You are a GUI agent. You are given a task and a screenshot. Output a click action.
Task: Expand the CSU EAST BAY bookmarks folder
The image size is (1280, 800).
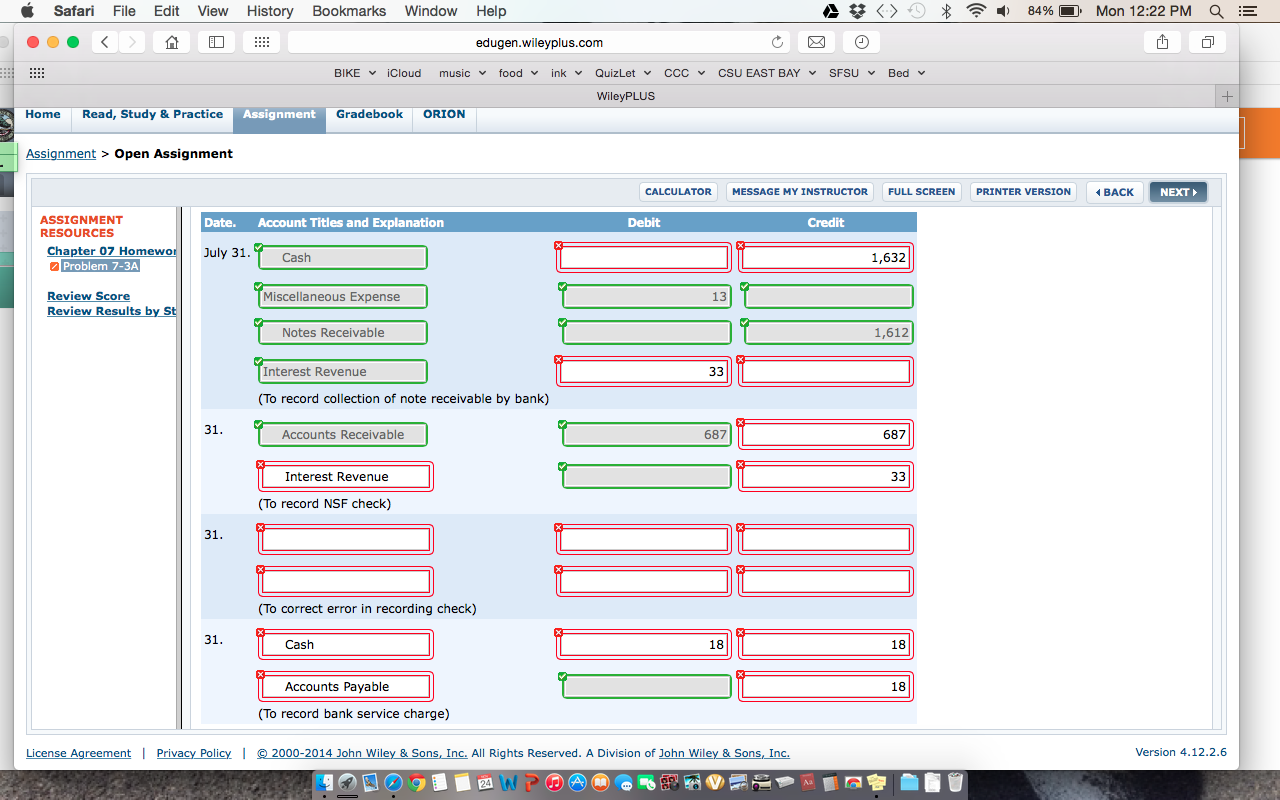[x=766, y=73]
